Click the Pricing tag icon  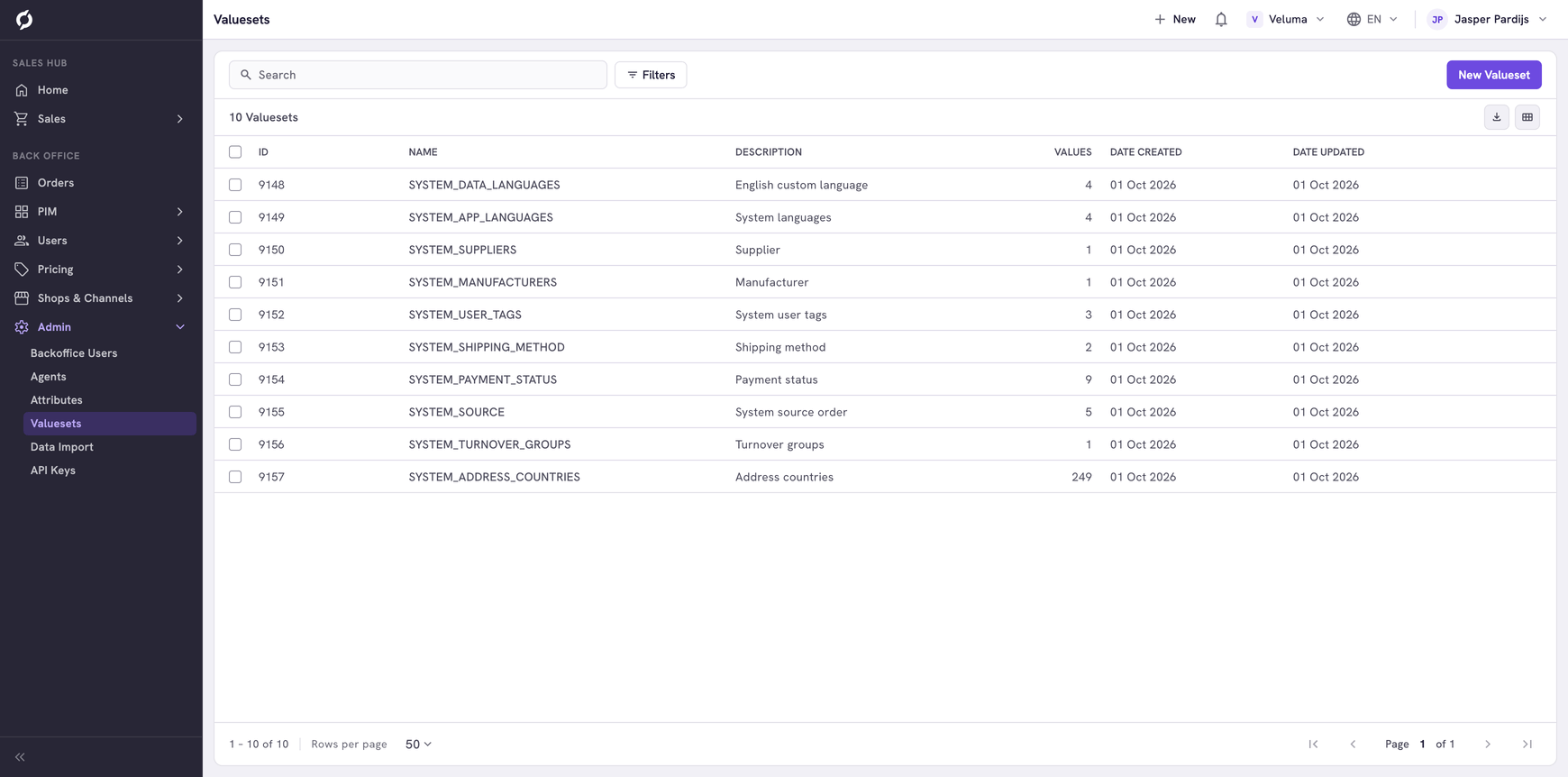(22, 270)
